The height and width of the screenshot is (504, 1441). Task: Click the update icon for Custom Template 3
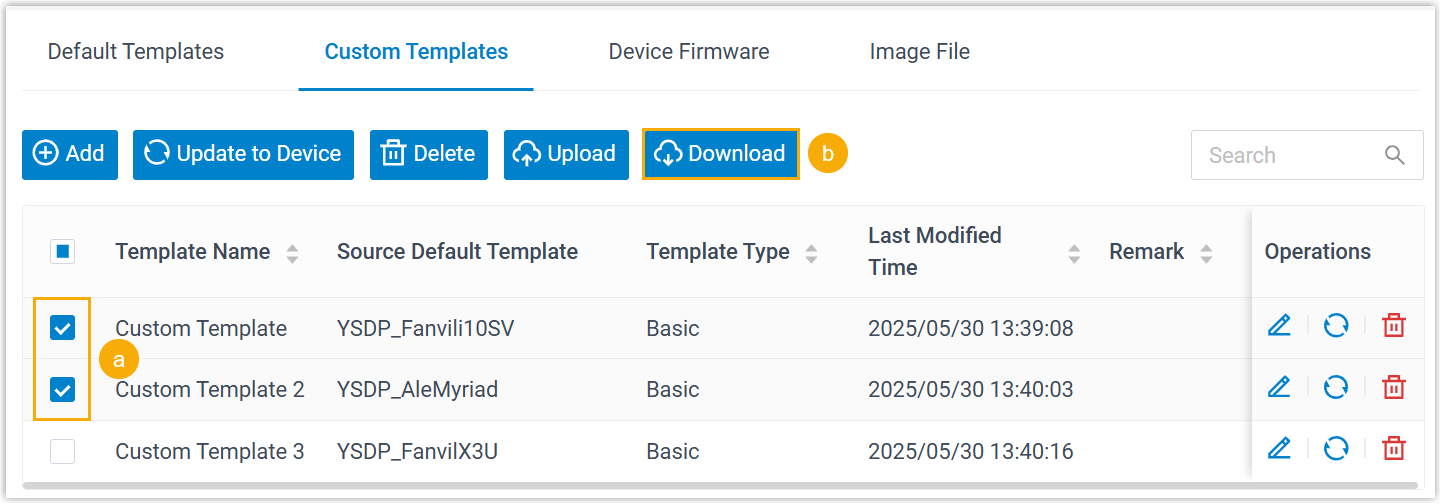point(1336,450)
